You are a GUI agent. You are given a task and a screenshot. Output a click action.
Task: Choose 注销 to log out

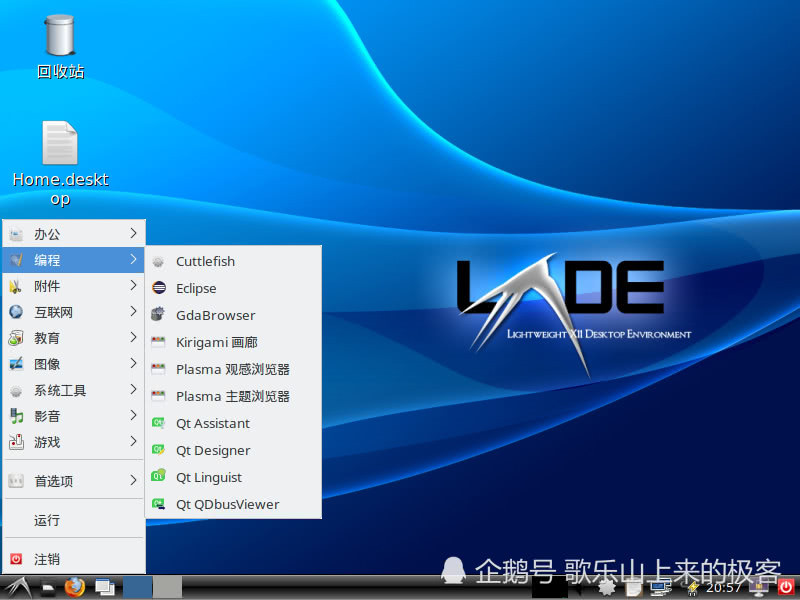[74, 559]
